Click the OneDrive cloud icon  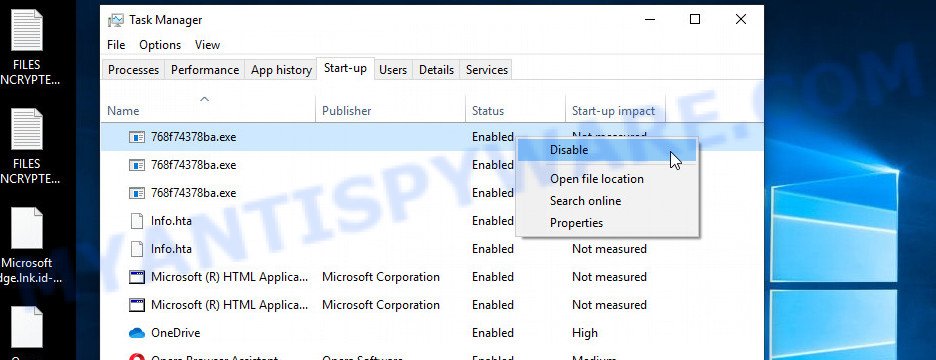pyautogui.click(x=137, y=333)
